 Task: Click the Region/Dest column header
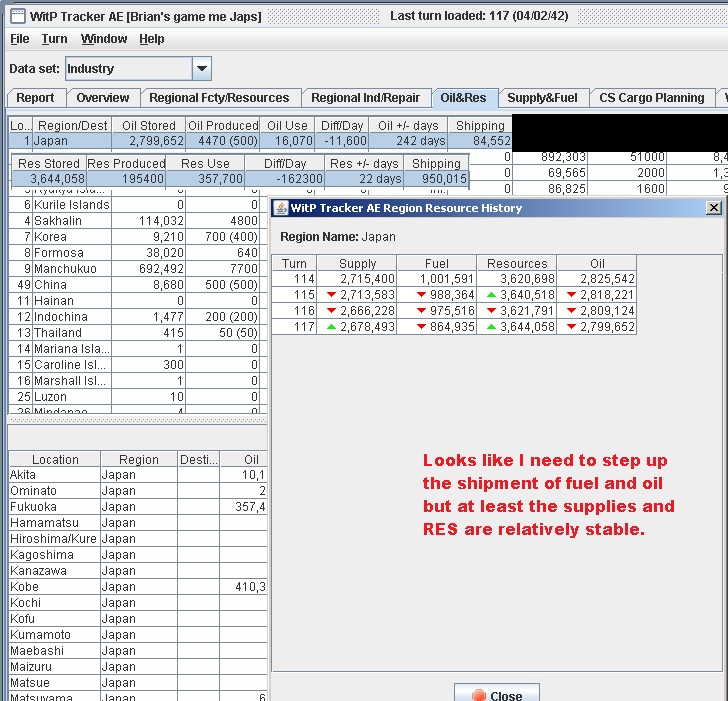coord(72,125)
